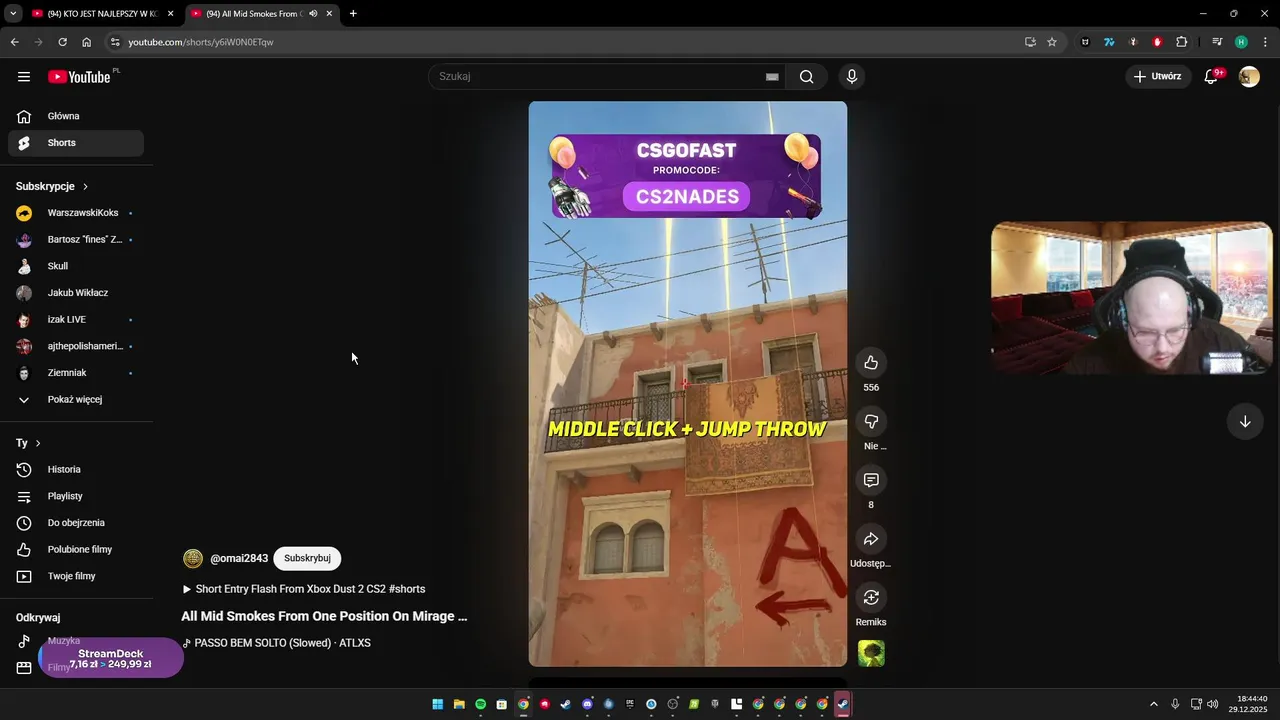Click the search magnifier button

[807, 77]
